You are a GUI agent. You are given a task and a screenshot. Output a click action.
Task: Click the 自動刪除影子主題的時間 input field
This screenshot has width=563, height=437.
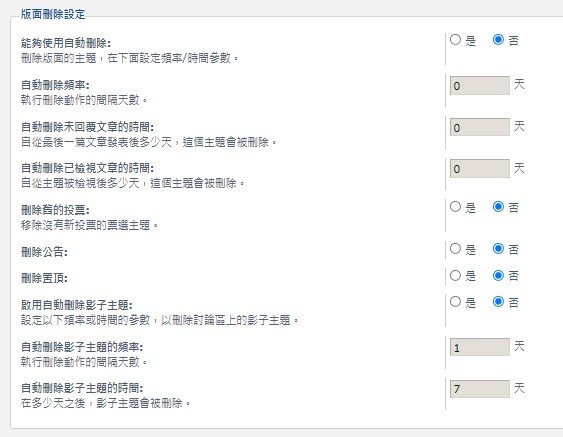click(x=480, y=389)
